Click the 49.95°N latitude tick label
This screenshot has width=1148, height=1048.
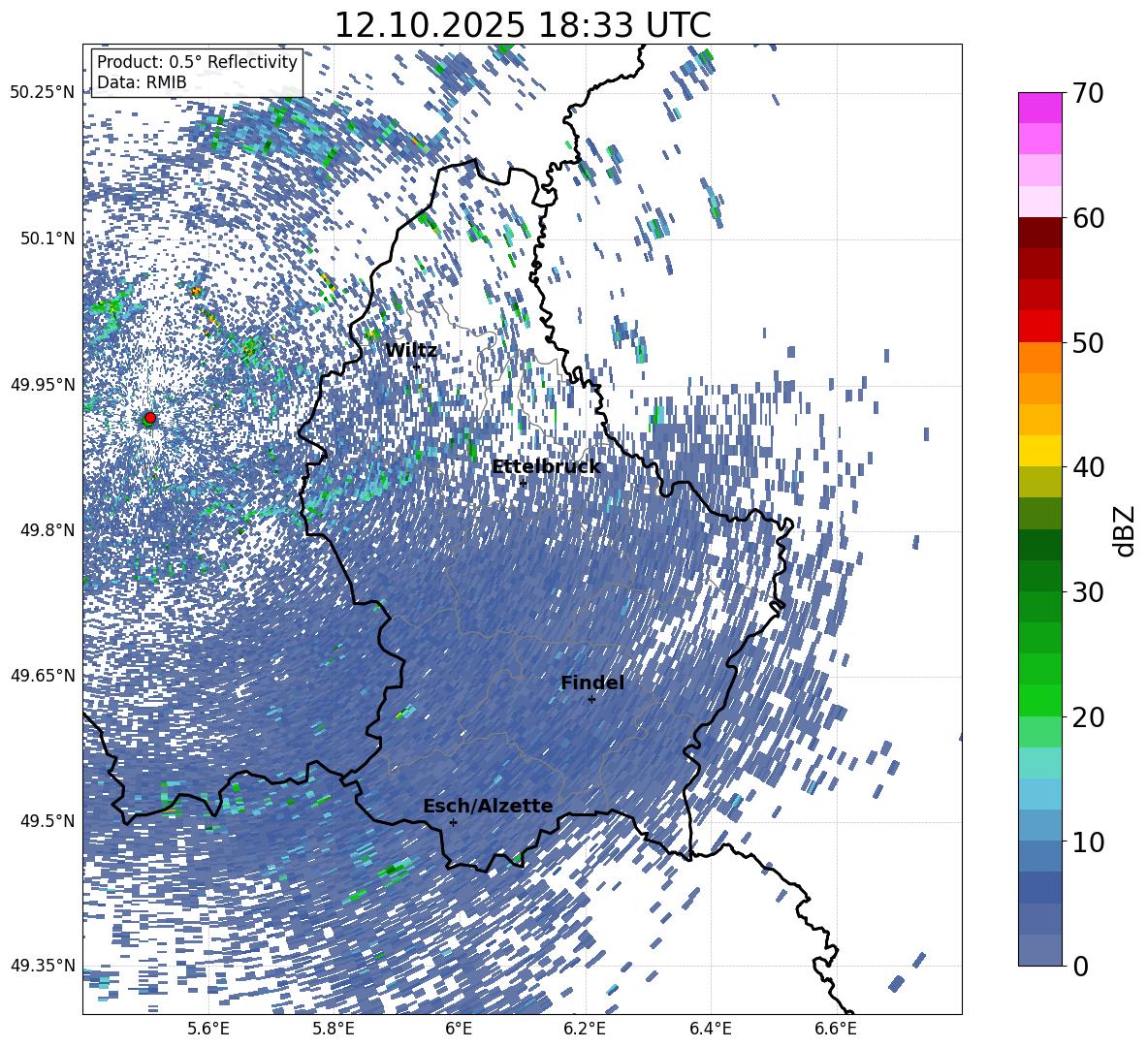(43, 384)
